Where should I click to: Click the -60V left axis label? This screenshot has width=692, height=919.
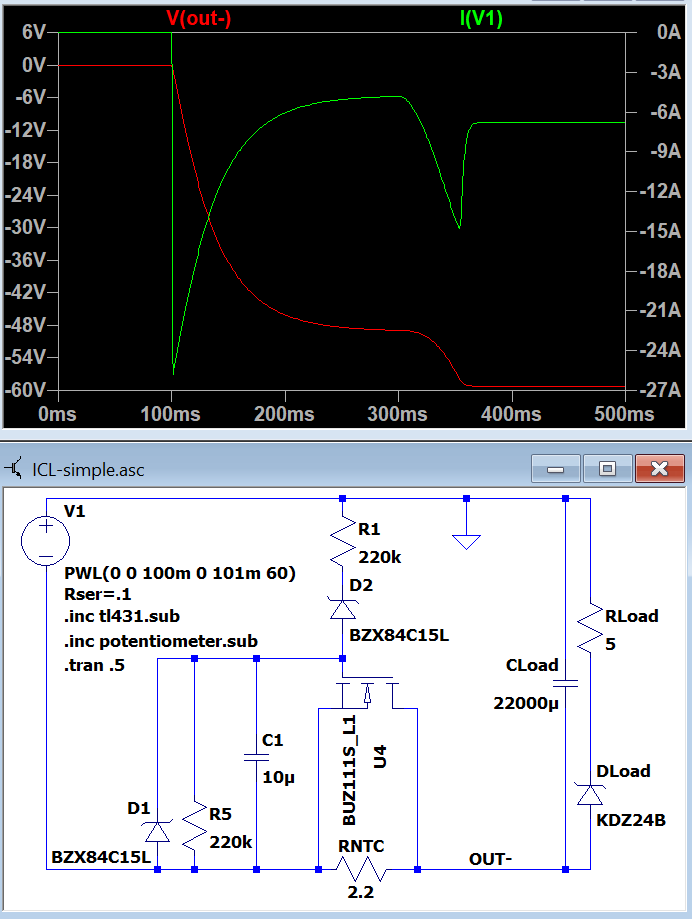tap(25, 390)
